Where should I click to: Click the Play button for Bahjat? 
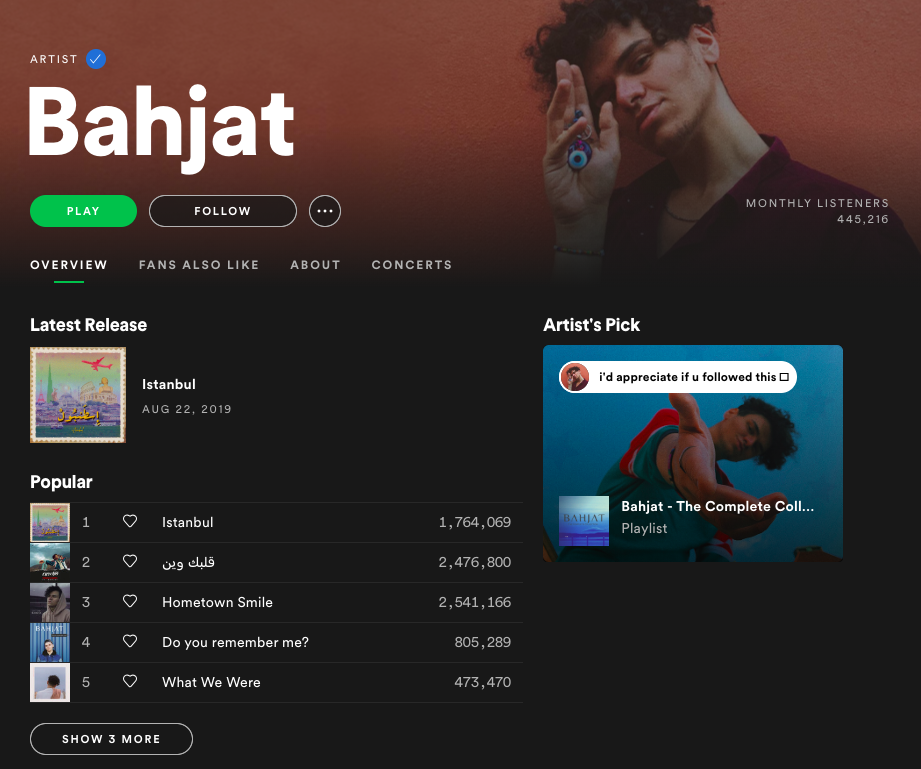pyautogui.click(x=83, y=211)
